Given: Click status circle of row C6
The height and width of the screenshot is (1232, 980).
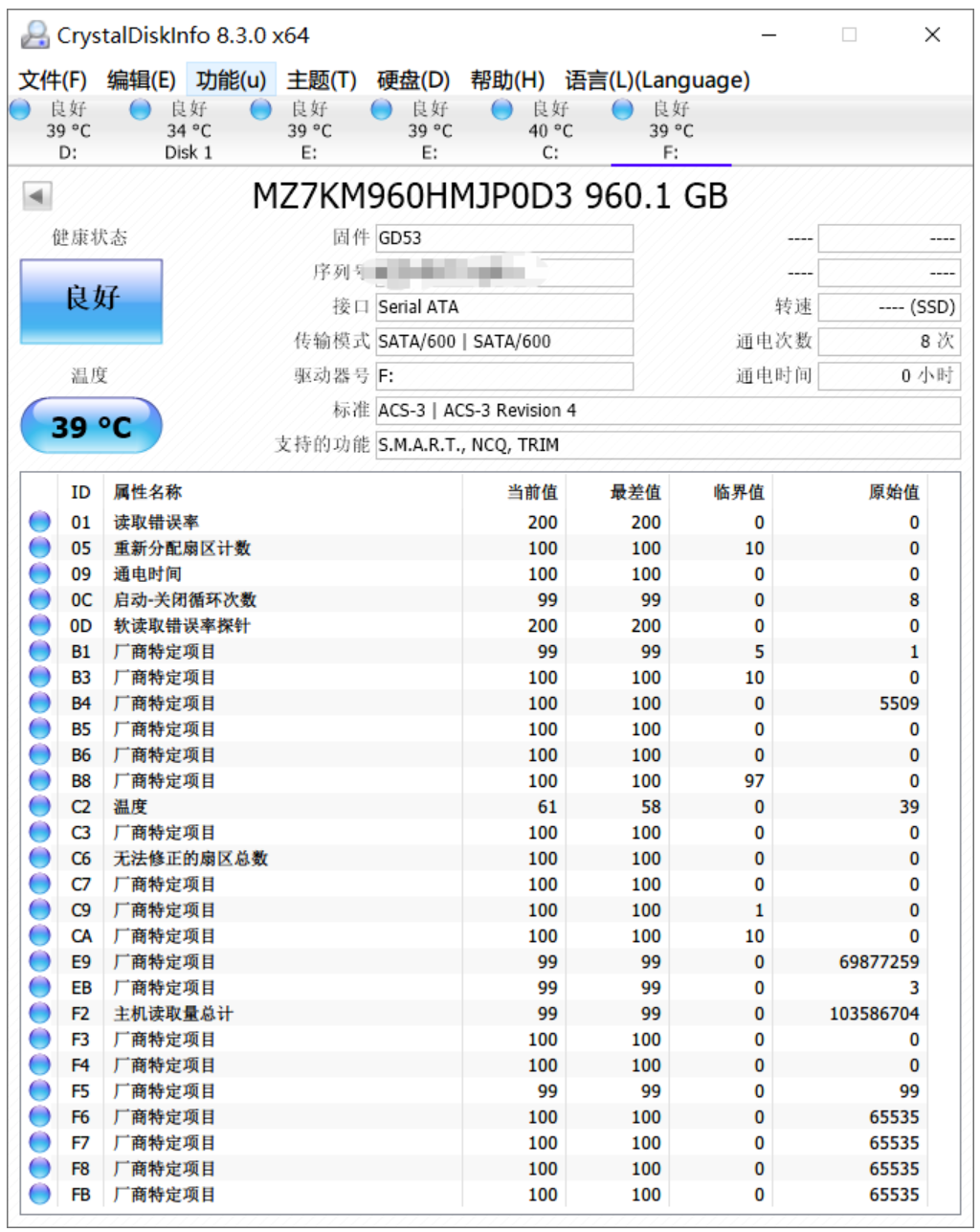Looking at the screenshot, I should (39, 858).
